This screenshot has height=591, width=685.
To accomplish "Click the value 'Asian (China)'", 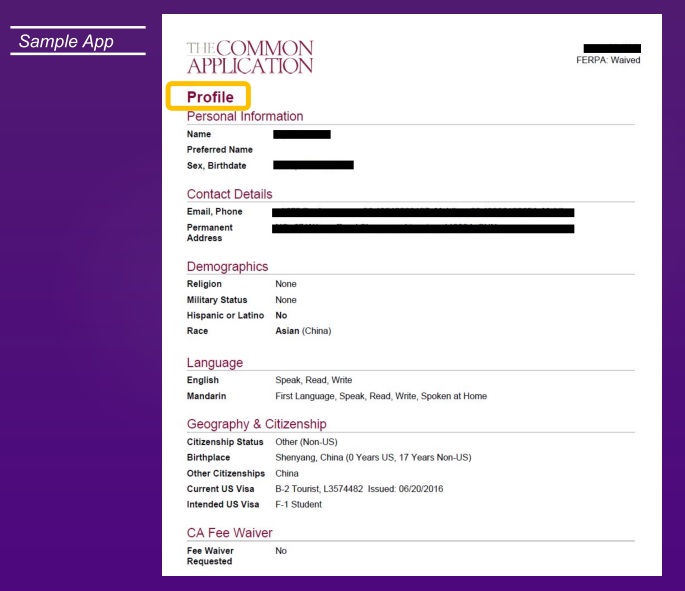I will [x=303, y=331].
